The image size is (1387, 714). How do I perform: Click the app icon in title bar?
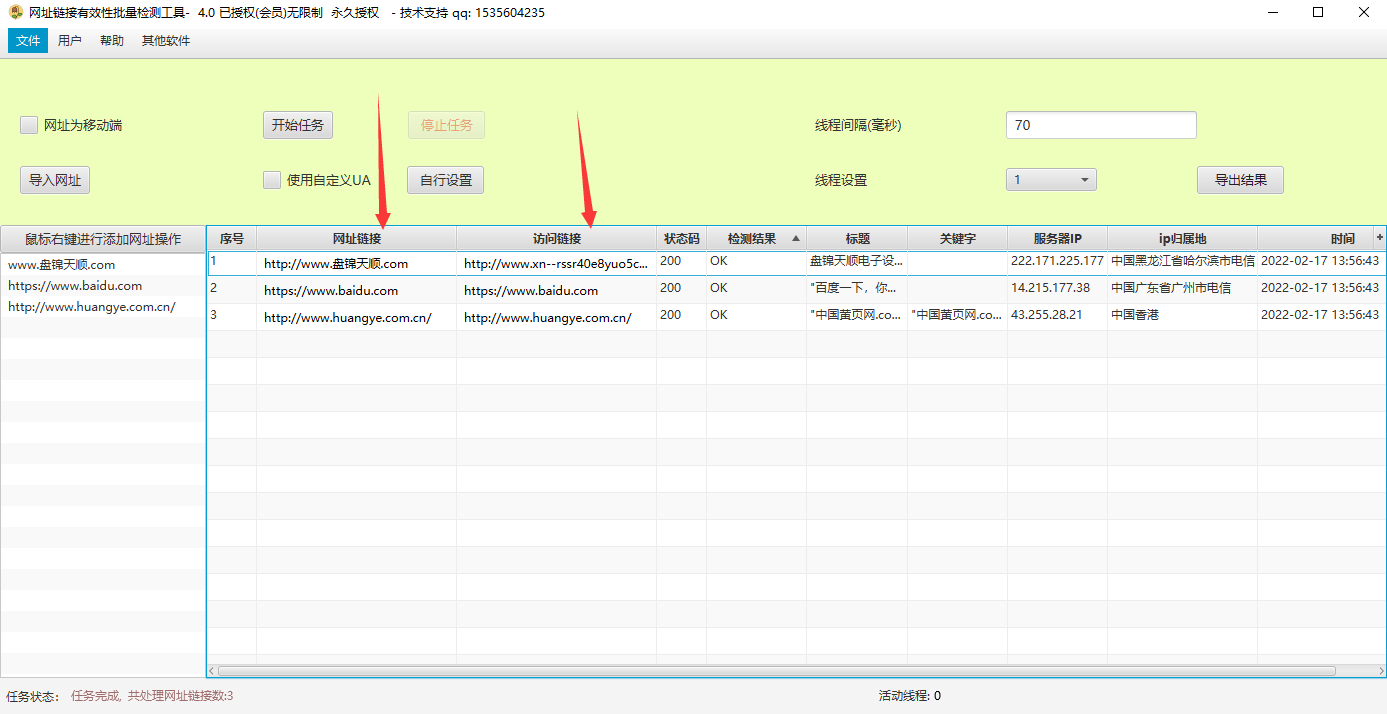tap(16, 13)
